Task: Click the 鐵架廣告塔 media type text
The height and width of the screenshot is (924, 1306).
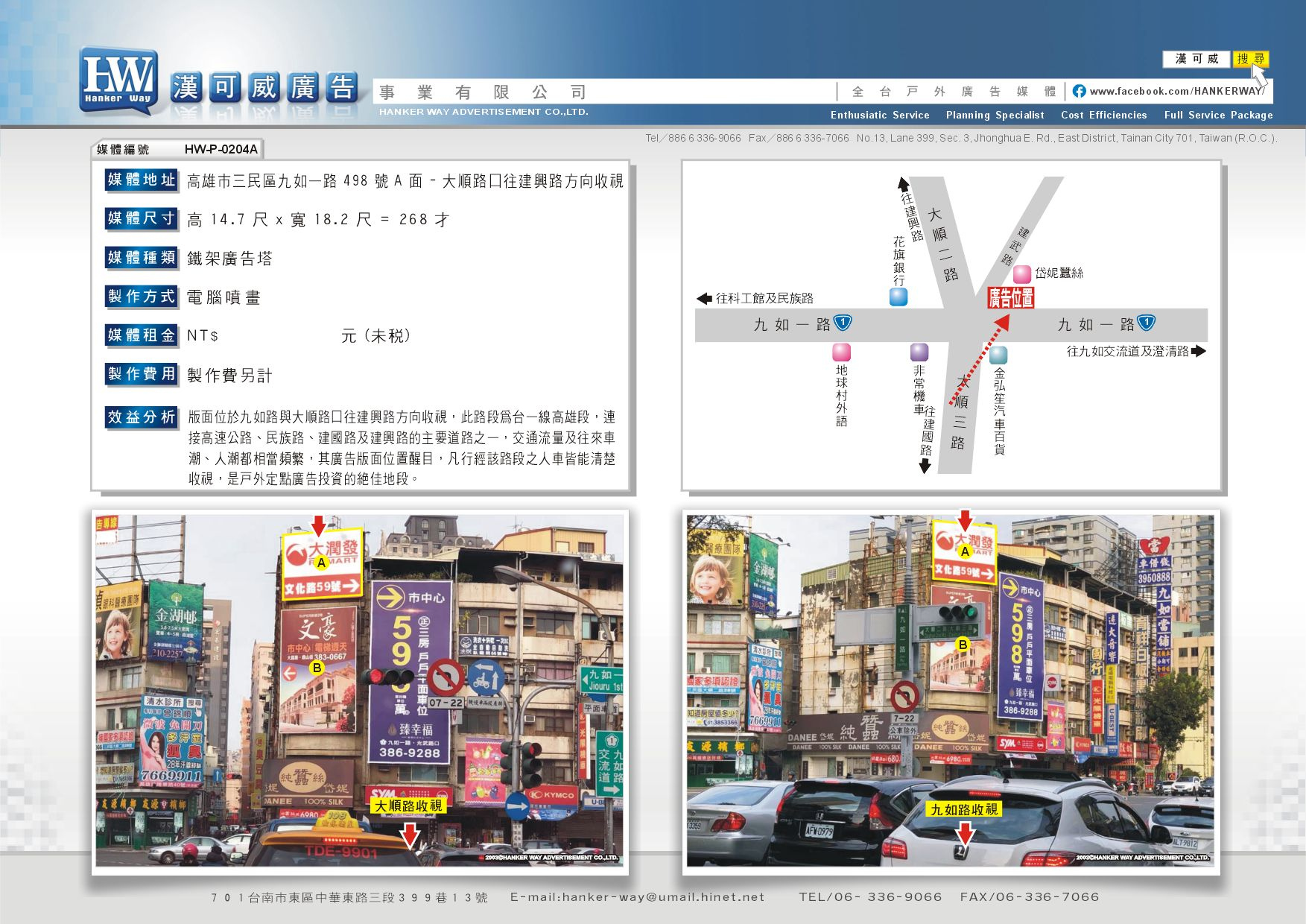Action: tap(229, 259)
